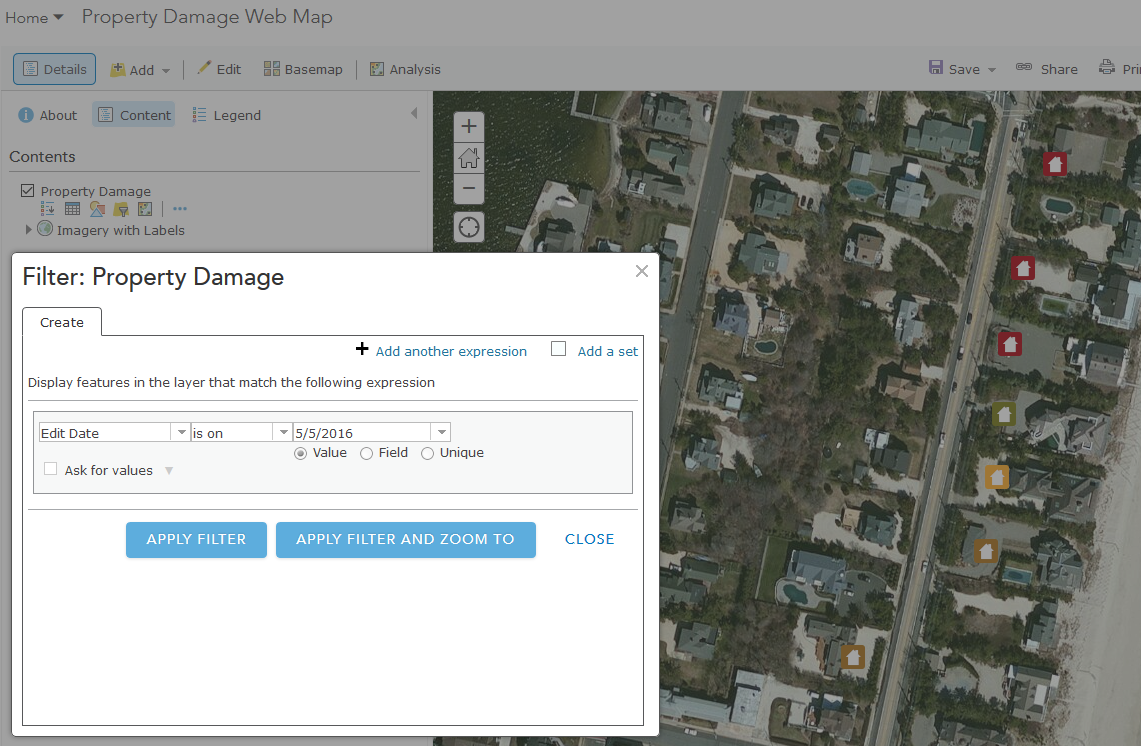
Task: Click the Imagery with Labels layer name
Action: click(x=121, y=230)
